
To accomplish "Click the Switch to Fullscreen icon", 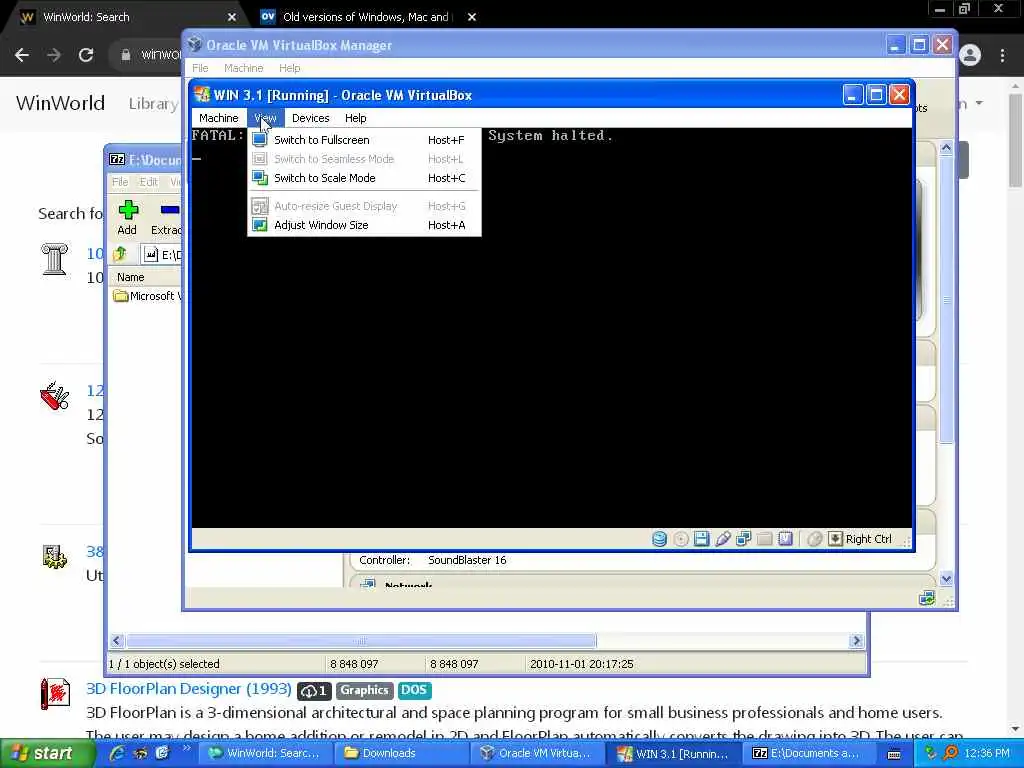I will (x=260, y=140).
